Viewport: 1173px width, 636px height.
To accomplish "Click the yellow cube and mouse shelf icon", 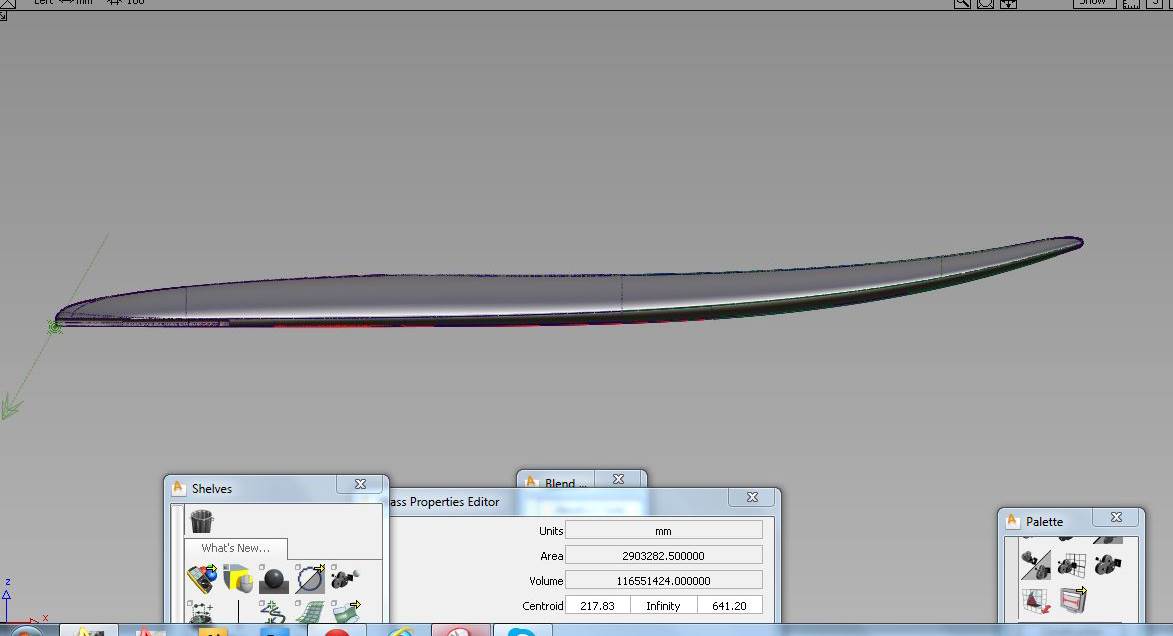I will coord(237,579).
